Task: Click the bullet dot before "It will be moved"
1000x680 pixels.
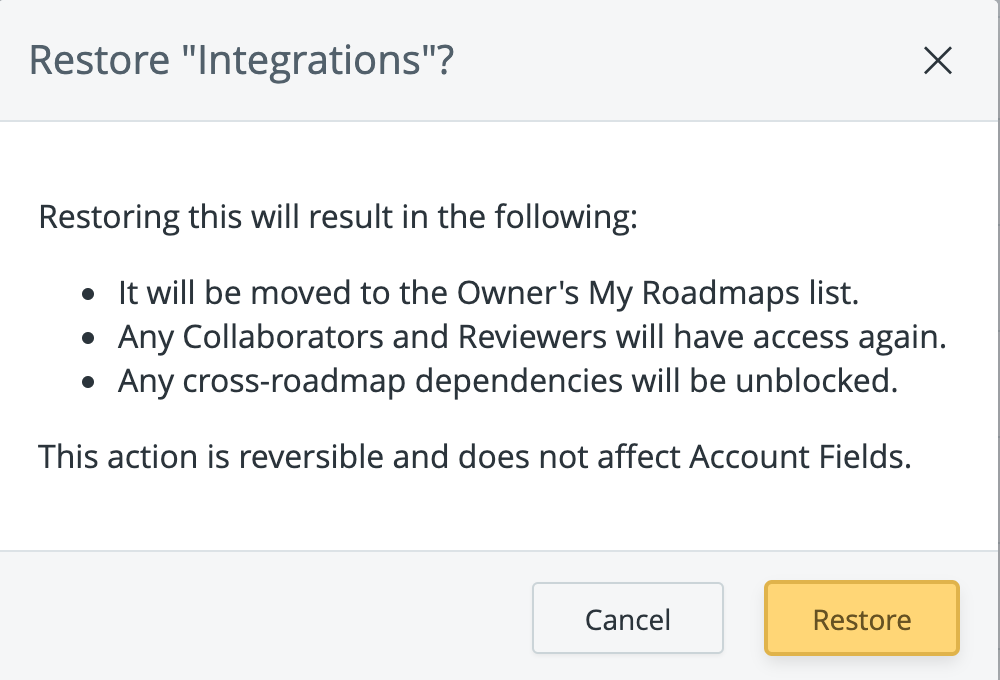Action: [89, 295]
